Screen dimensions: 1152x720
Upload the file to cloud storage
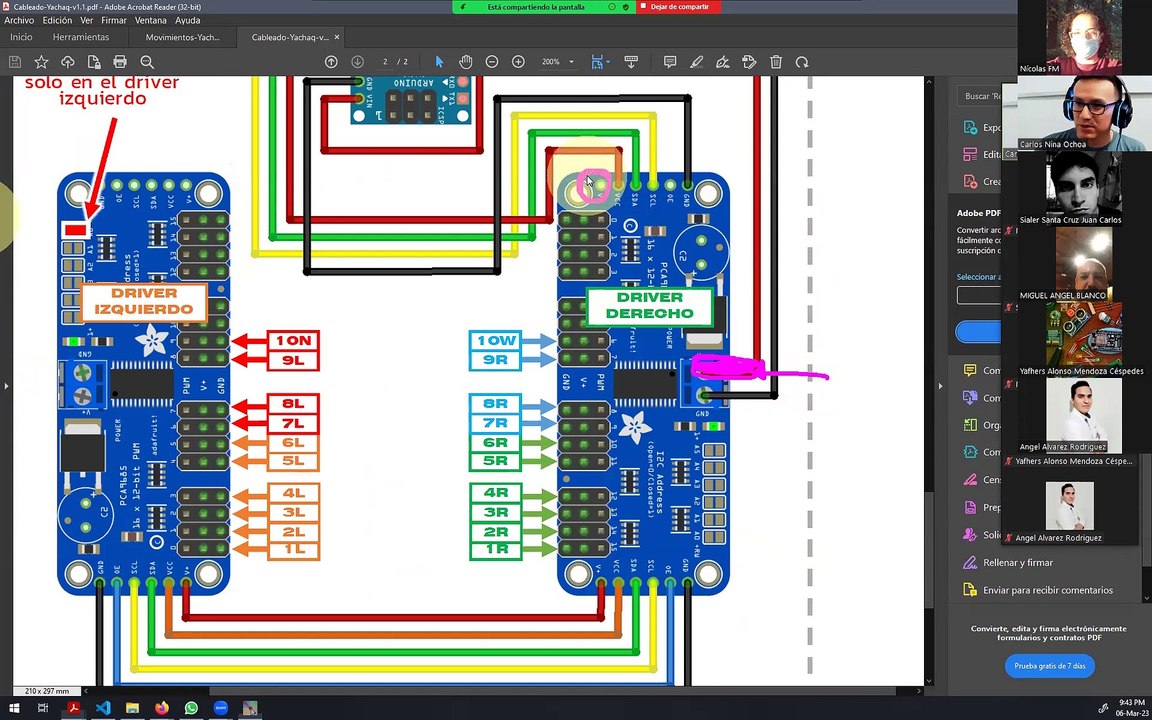(x=68, y=62)
